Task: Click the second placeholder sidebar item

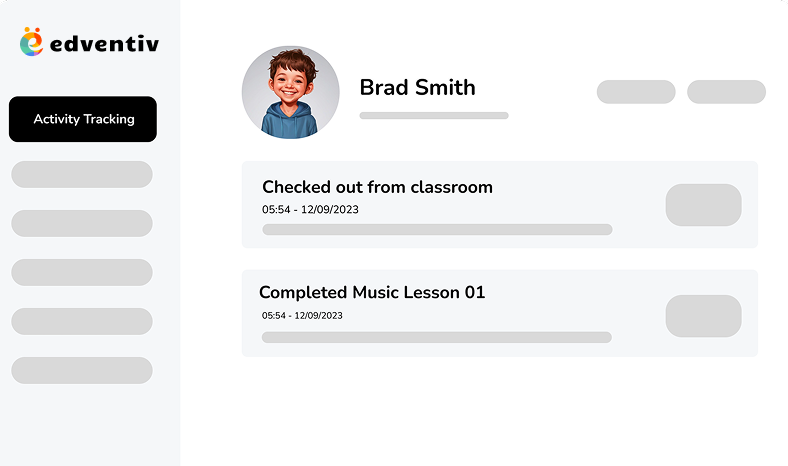Action: [x=82, y=223]
